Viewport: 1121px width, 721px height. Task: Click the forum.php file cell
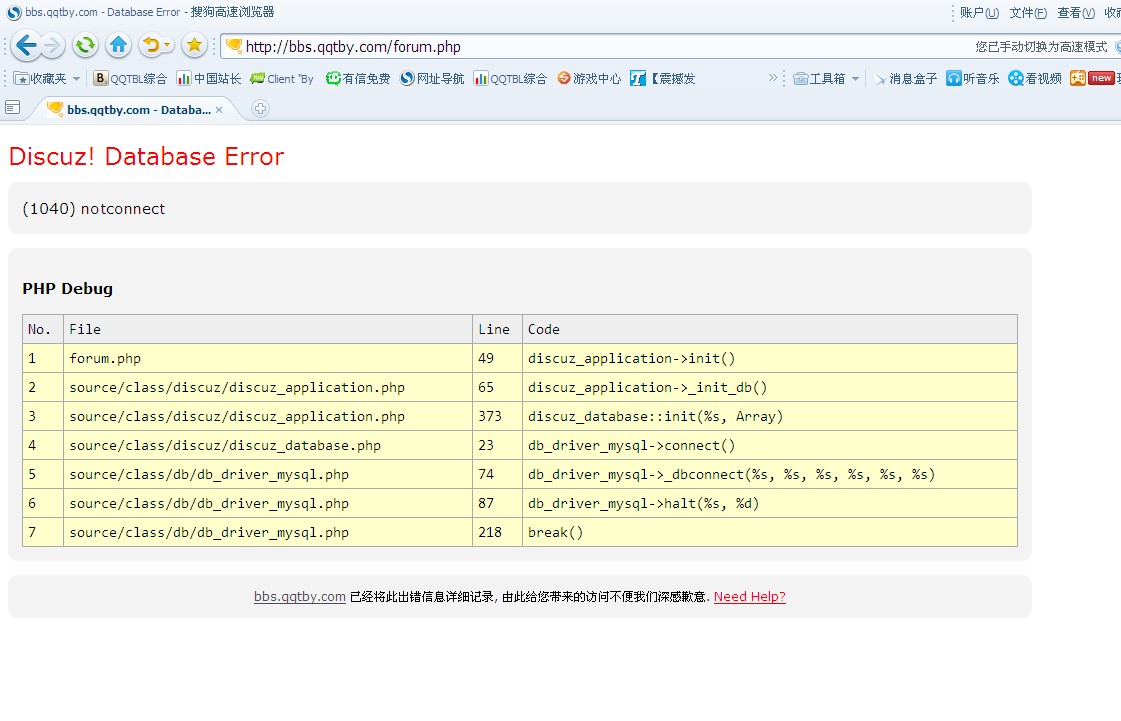(267, 358)
